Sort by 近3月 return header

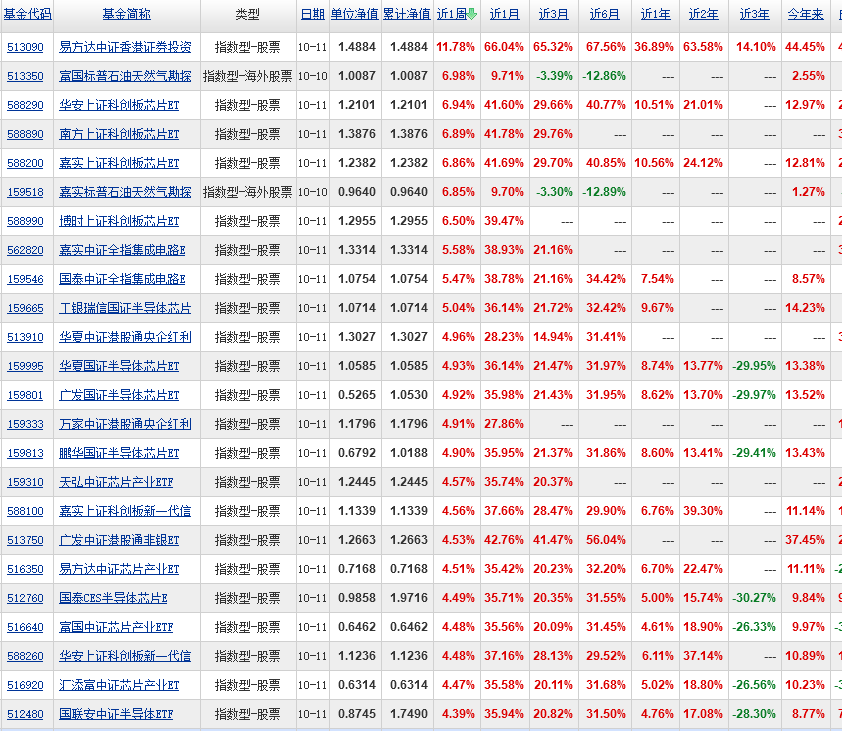554,14
